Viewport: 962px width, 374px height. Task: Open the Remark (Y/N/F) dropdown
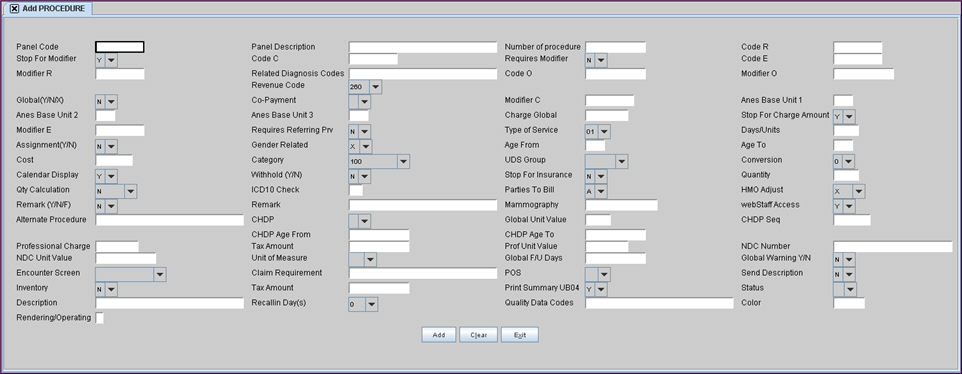[112, 206]
